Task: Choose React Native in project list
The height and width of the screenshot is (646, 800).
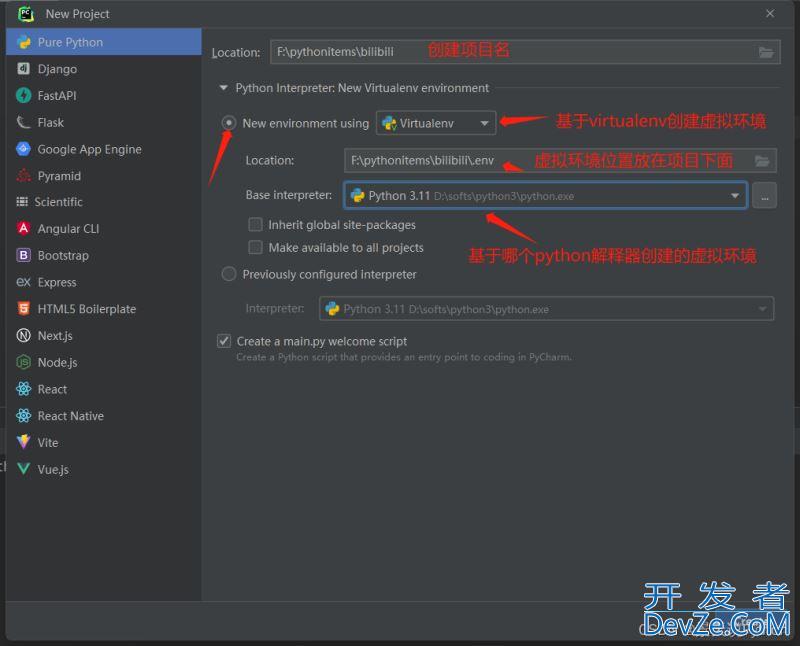Action: click(x=104, y=415)
